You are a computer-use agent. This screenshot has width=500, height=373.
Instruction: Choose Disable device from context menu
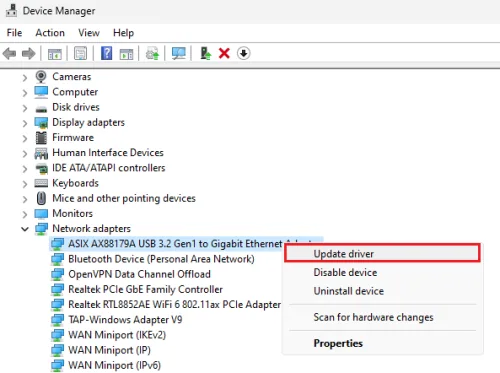[x=382, y=272]
